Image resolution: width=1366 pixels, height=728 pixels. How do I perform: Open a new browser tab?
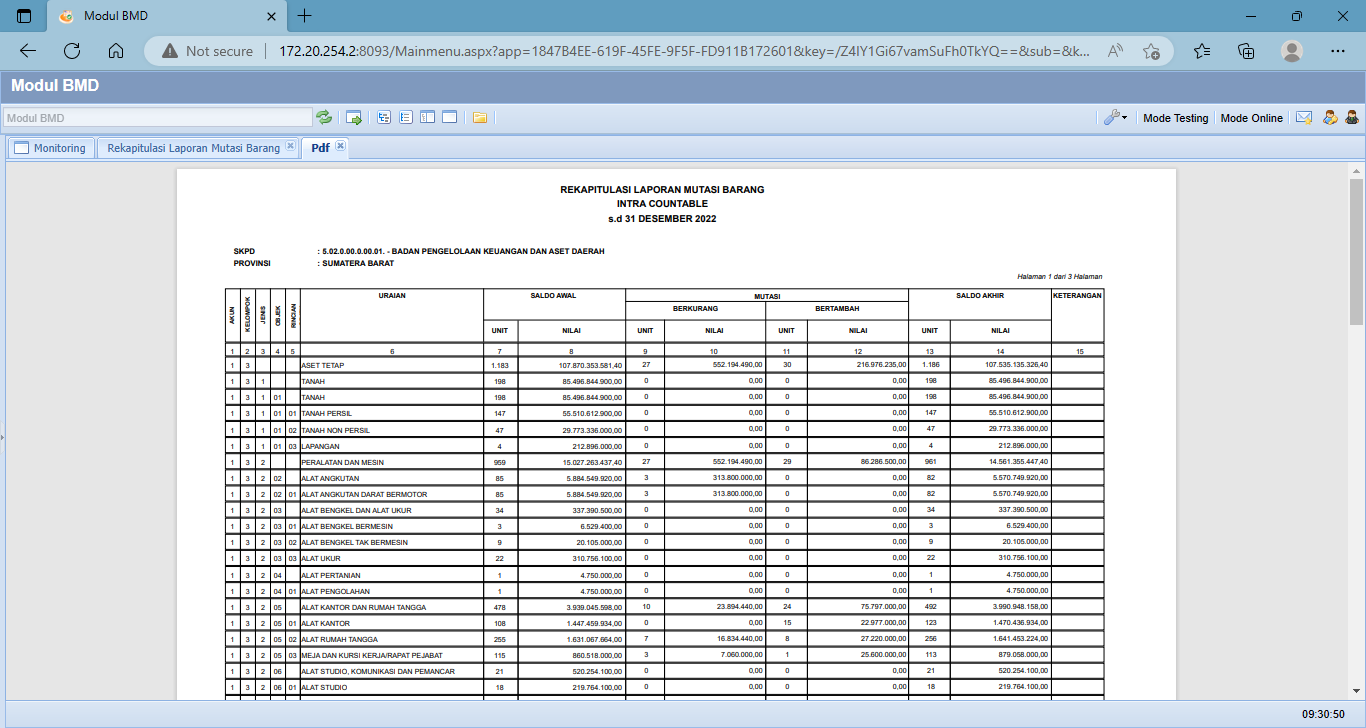click(305, 16)
